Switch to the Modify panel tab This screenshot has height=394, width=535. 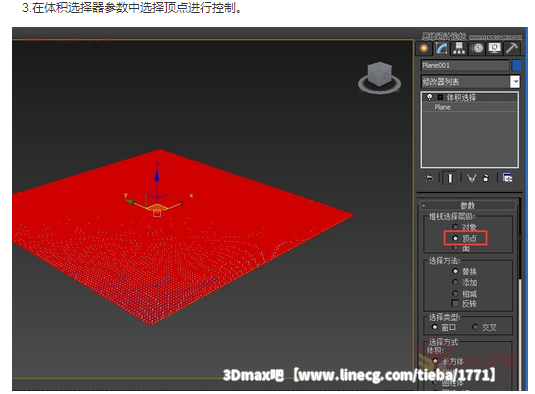pyautogui.click(x=442, y=48)
